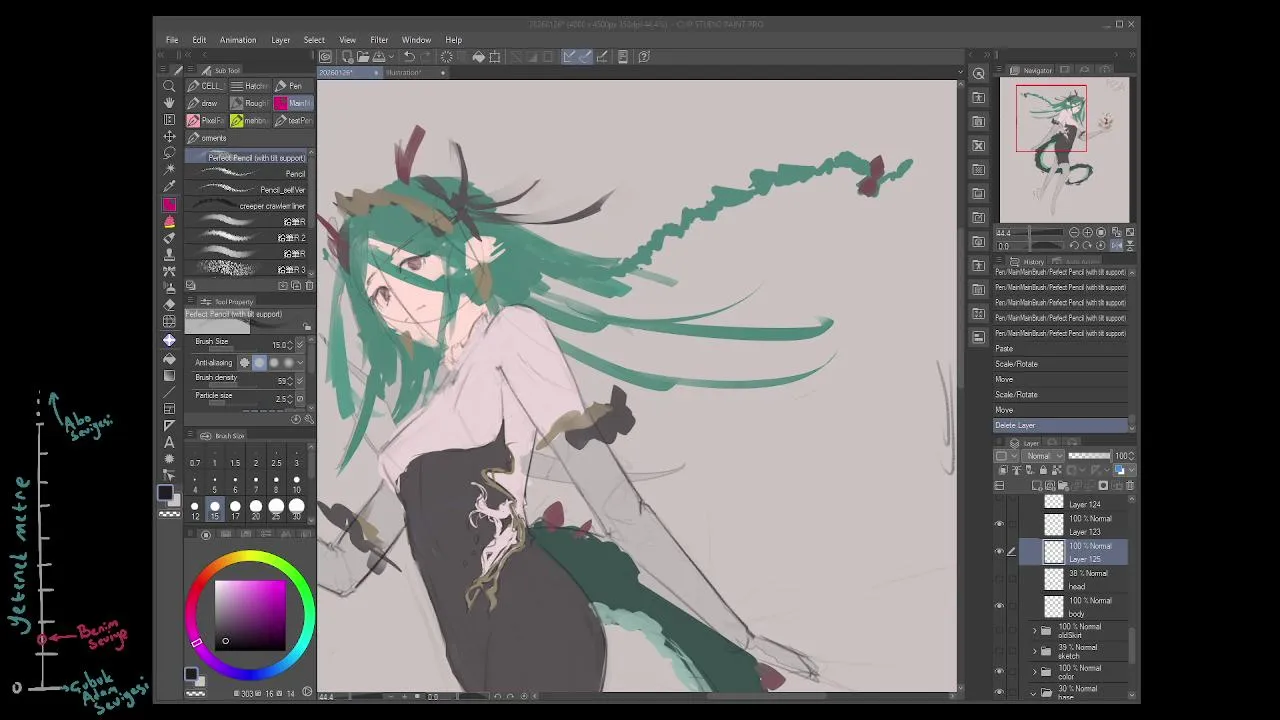
Task: Select the Move layer tool
Action: 169,137
